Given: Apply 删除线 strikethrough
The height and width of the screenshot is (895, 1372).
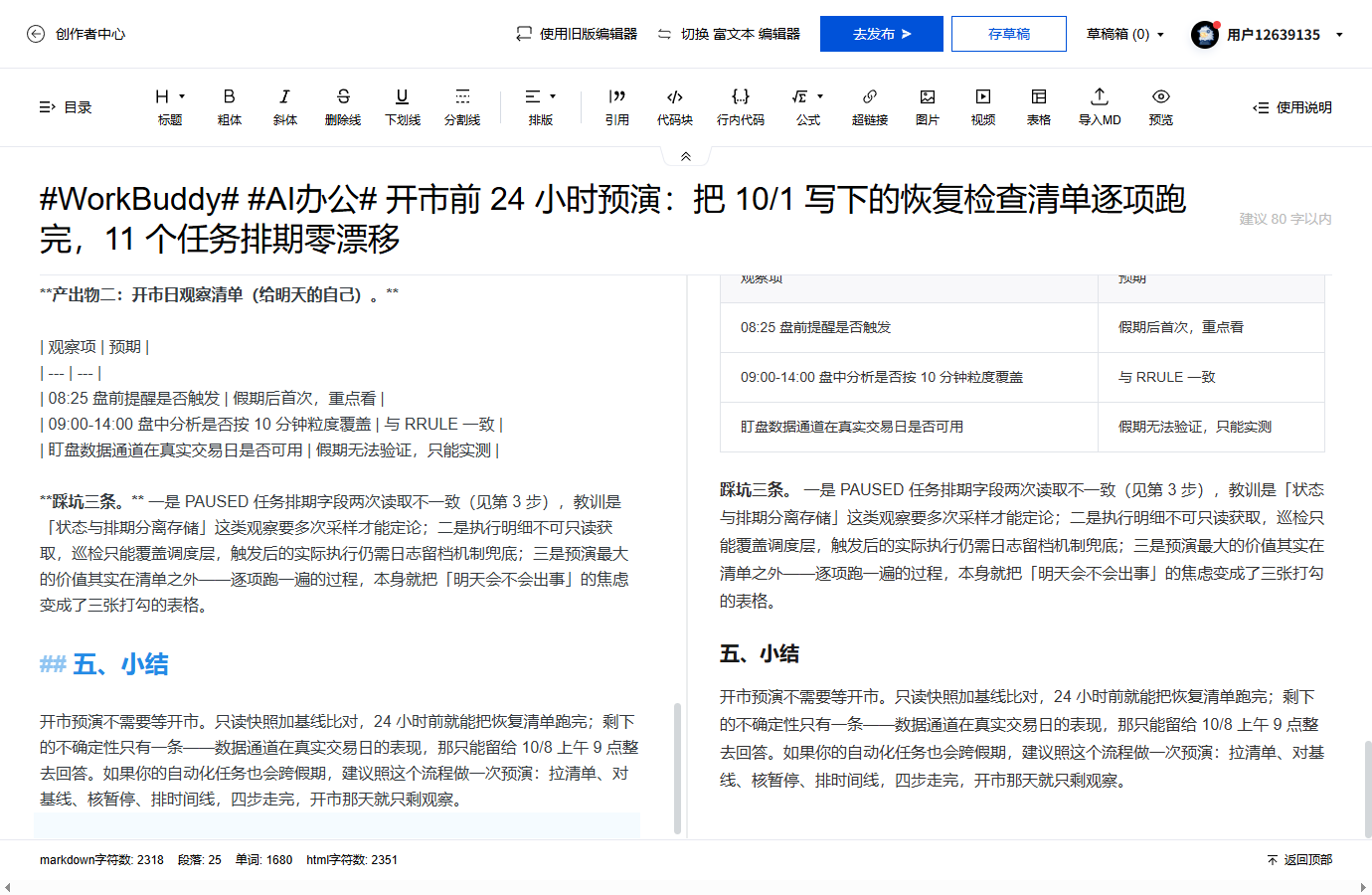Looking at the screenshot, I should coord(343,107).
